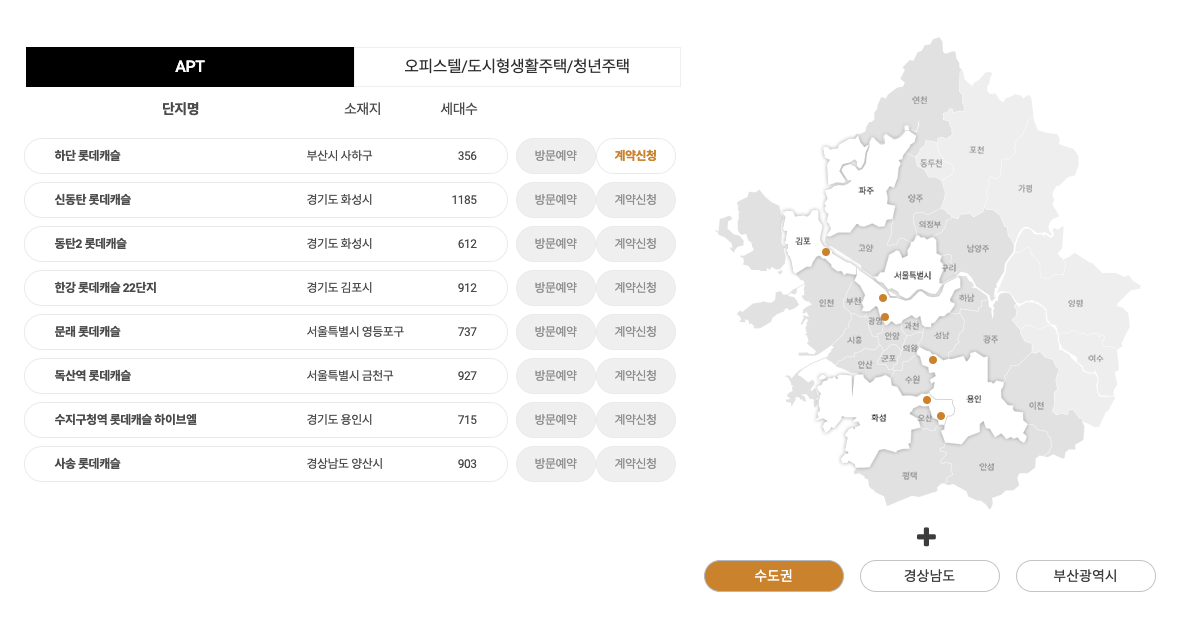Click 방문예약 for 동탄2 롯데캐슬

556,243
